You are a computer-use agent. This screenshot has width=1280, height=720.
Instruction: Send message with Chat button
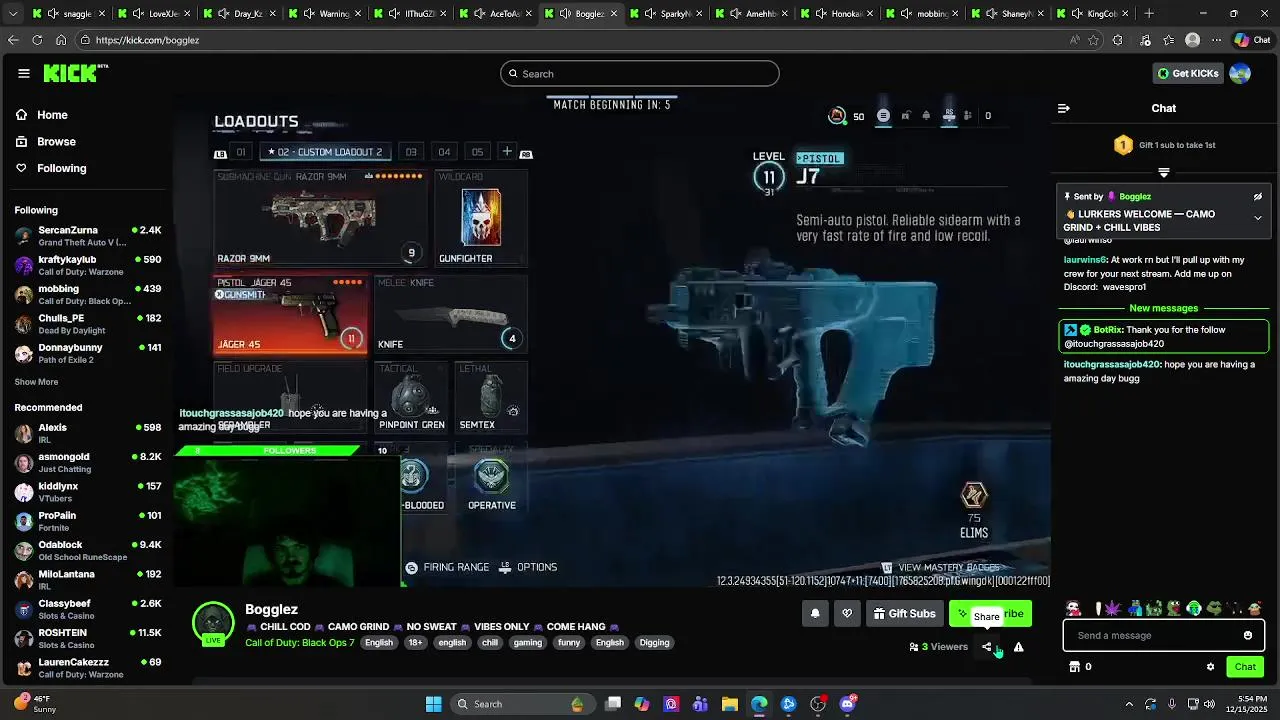(1245, 667)
